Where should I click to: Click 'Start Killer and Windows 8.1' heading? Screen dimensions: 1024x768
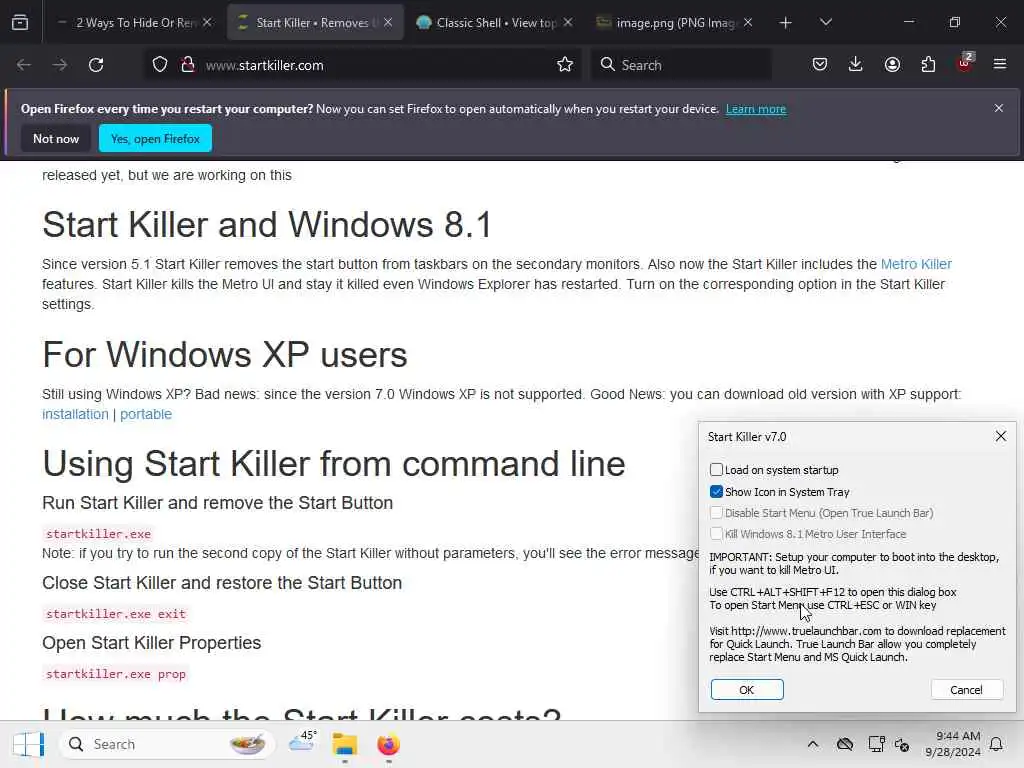tap(266, 225)
